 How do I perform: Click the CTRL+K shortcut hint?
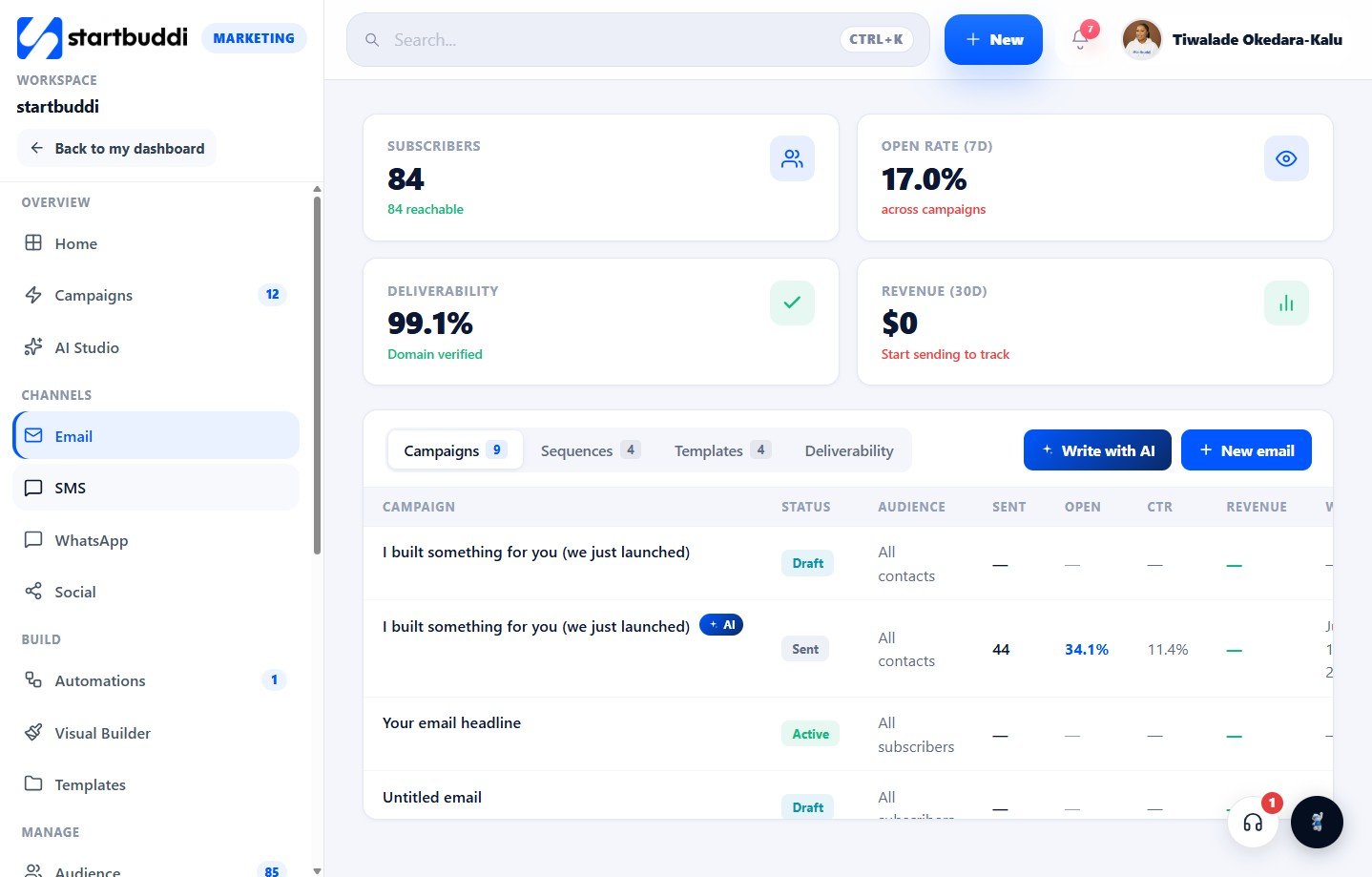point(876,39)
